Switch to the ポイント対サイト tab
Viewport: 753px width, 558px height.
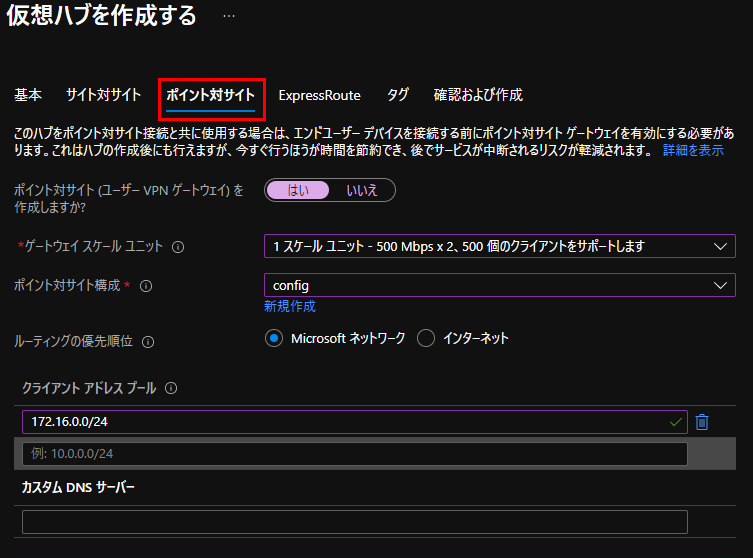210,95
